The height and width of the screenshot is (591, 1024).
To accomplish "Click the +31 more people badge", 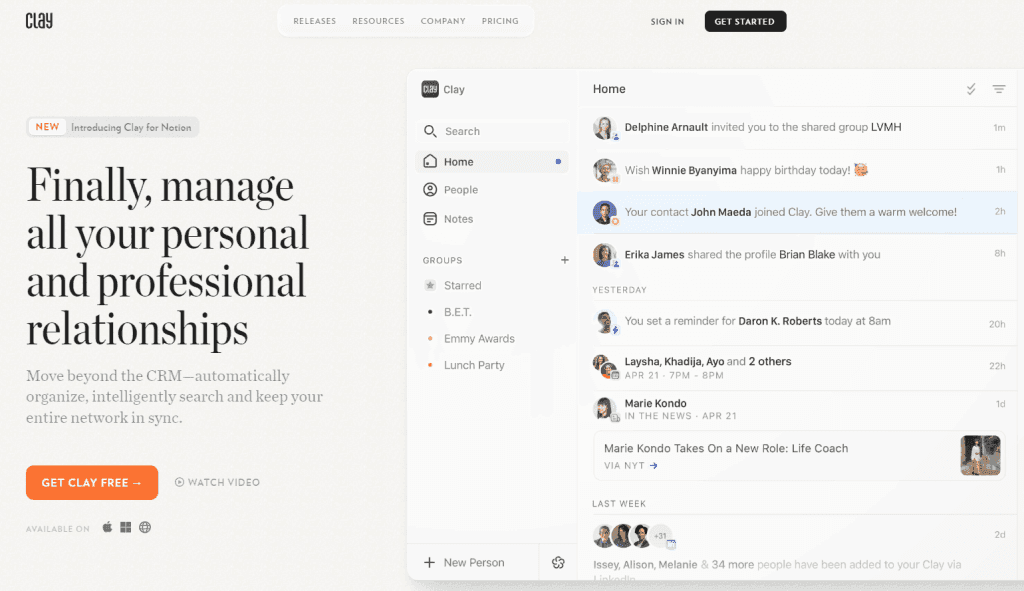I will pos(661,535).
